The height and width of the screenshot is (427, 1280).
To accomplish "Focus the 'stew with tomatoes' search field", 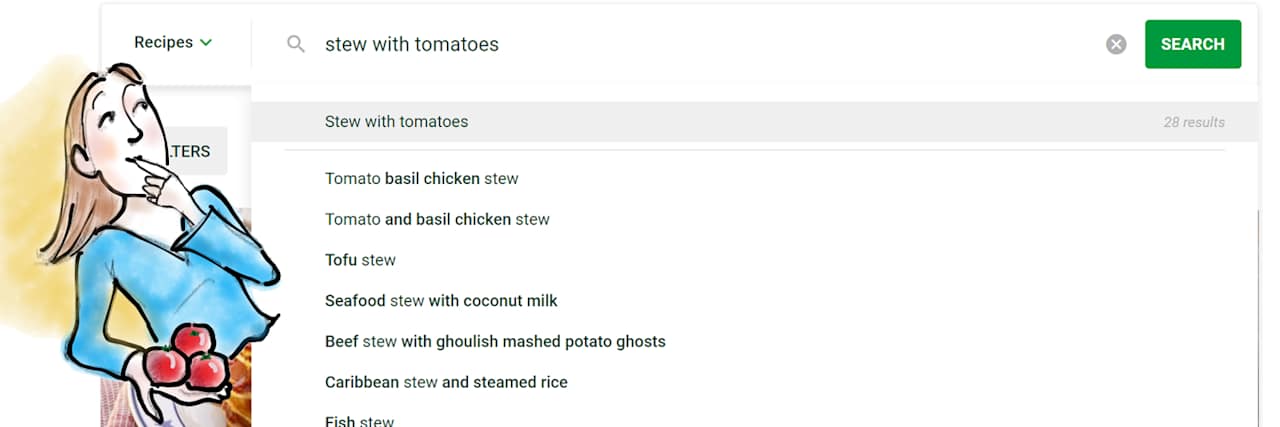I will pyautogui.click(x=700, y=44).
